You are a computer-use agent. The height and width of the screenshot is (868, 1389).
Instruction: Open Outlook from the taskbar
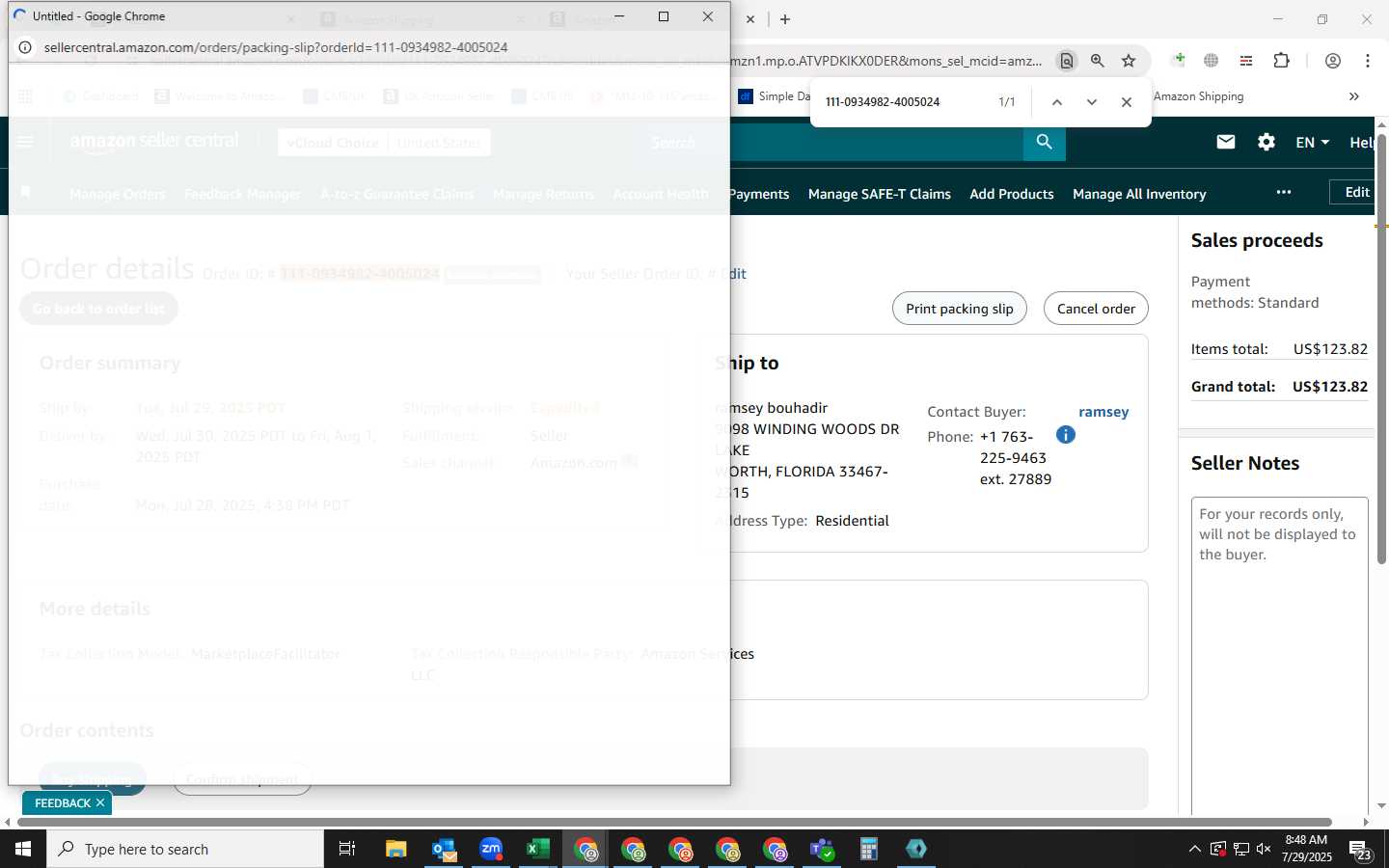coord(444,849)
